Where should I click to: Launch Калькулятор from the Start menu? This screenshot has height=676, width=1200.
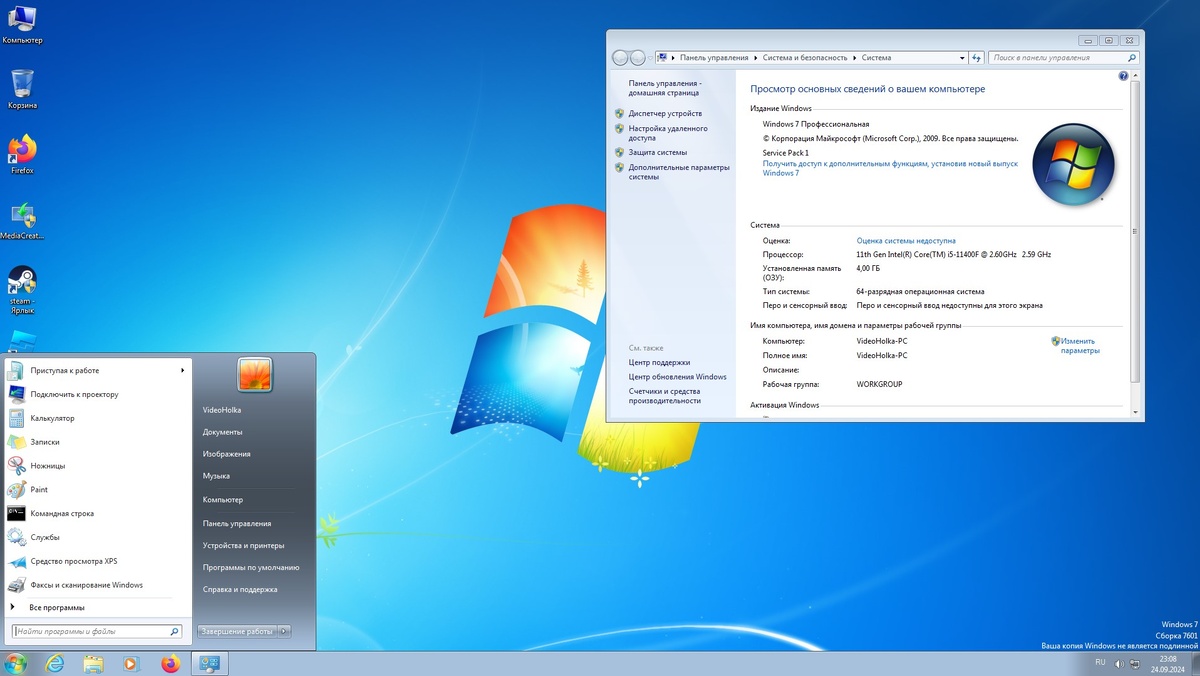point(98,418)
